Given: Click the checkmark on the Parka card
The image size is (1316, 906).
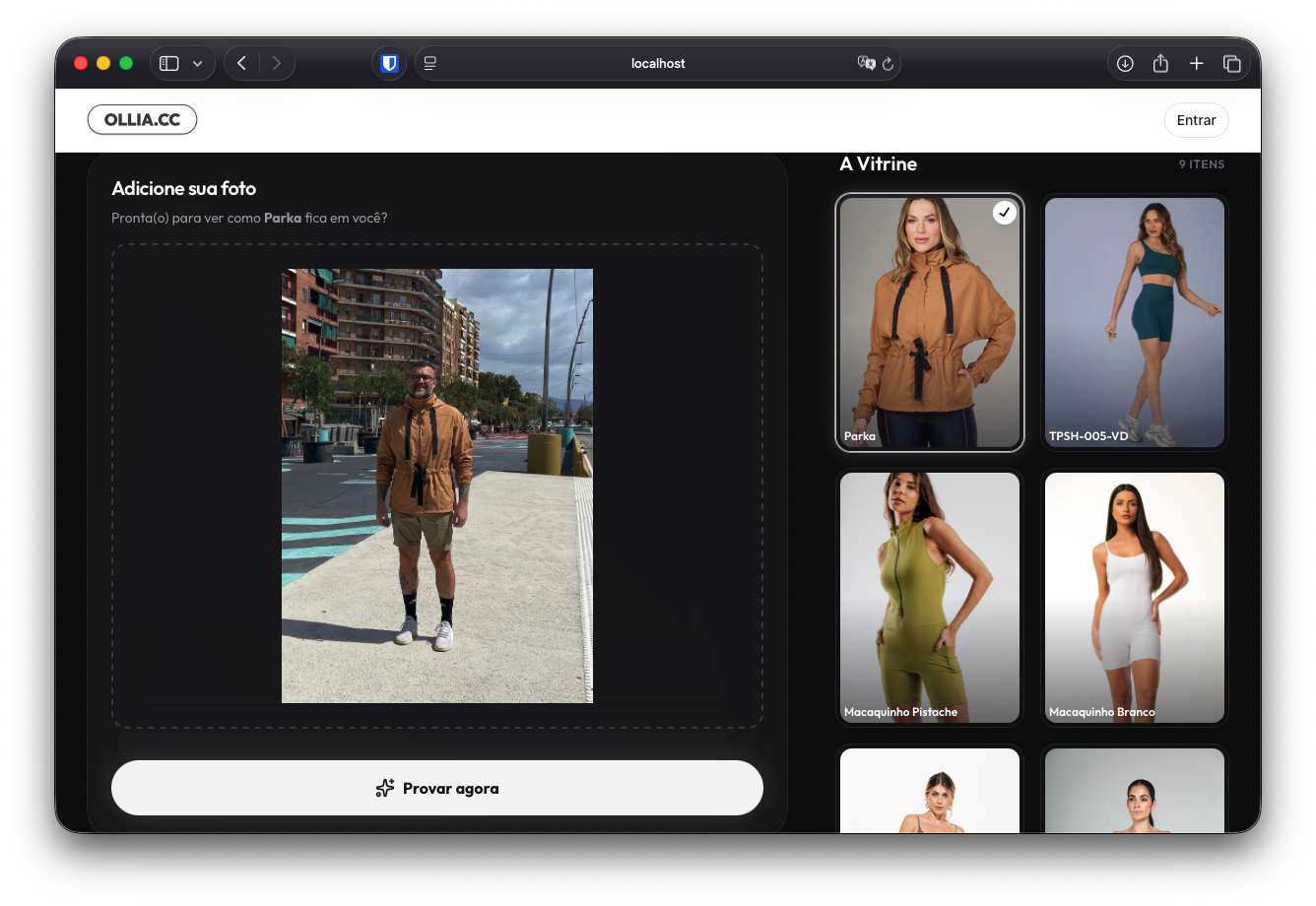Looking at the screenshot, I should click(1004, 213).
